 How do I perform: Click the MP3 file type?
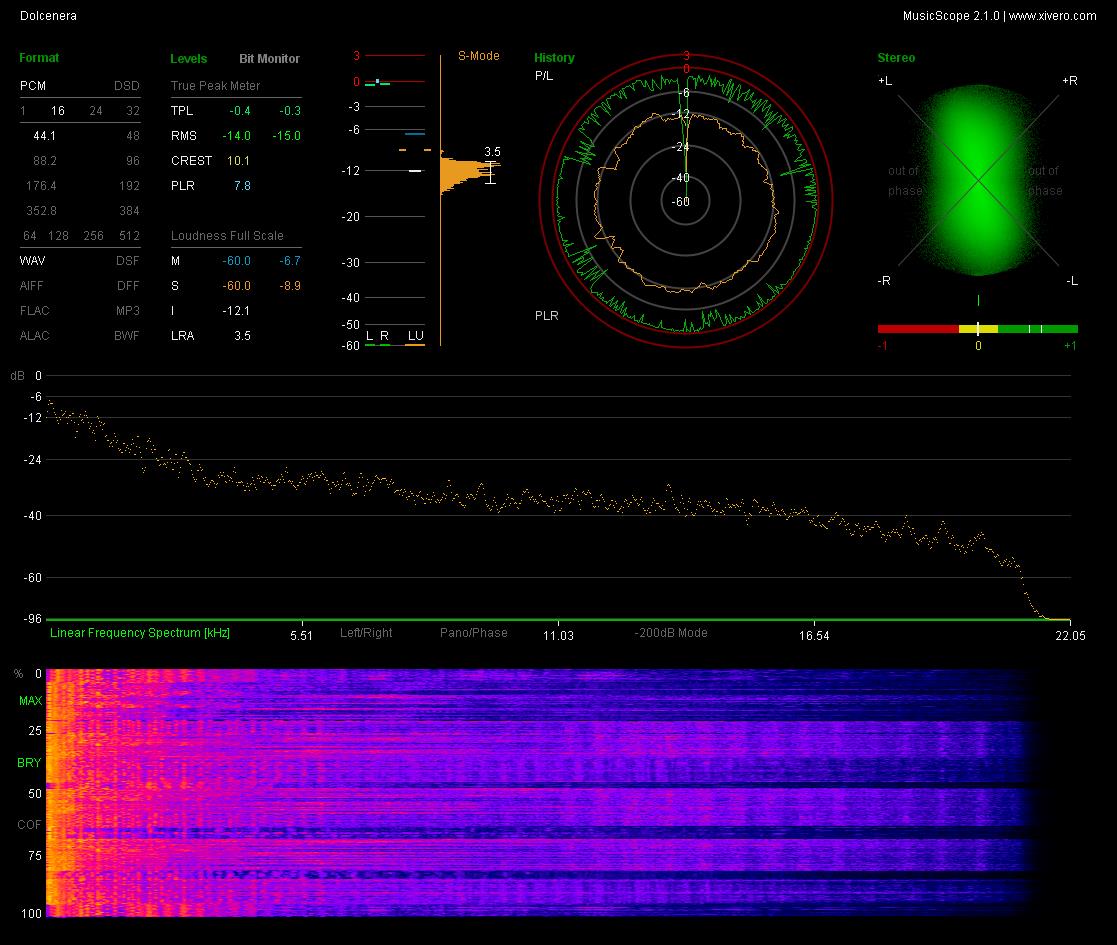[x=128, y=310]
